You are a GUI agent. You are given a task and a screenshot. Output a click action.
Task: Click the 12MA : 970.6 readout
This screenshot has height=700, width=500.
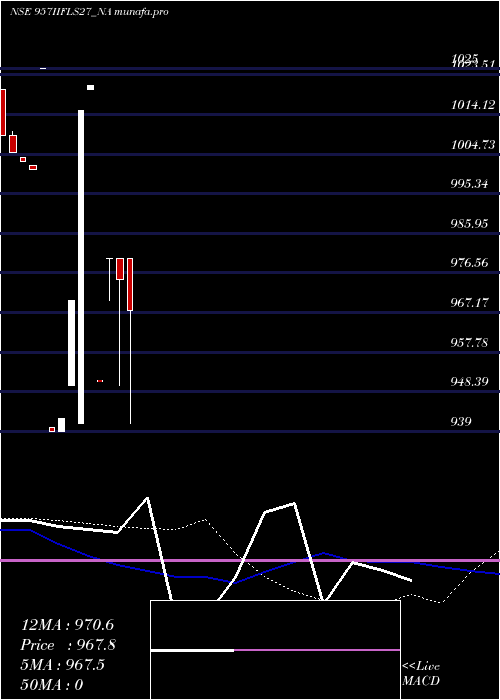coord(67,625)
